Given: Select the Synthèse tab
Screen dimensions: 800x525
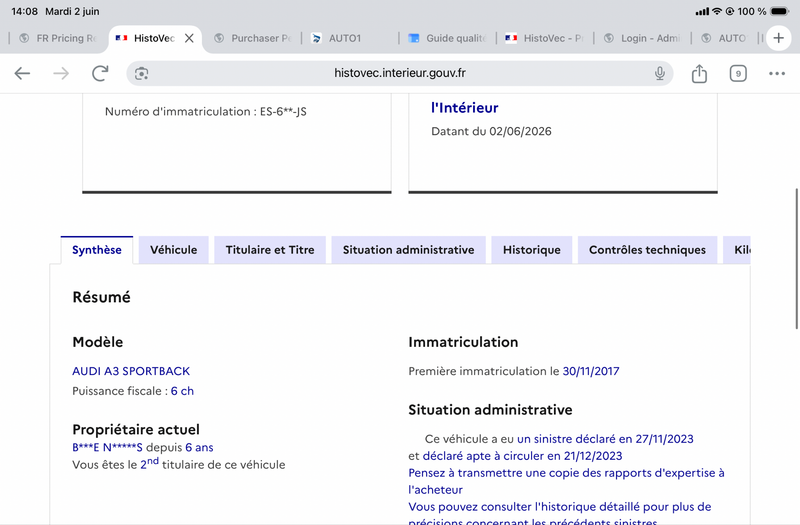Looking at the screenshot, I should (x=97, y=250).
